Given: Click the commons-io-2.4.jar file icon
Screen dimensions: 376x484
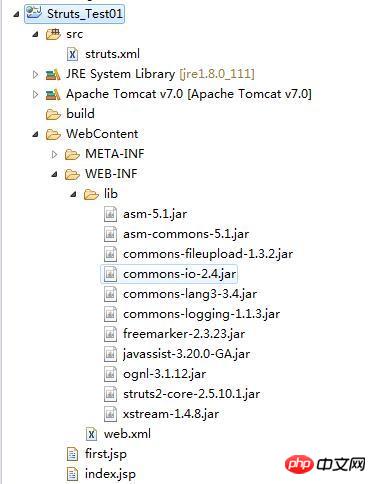Looking at the screenshot, I should (x=110, y=274).
